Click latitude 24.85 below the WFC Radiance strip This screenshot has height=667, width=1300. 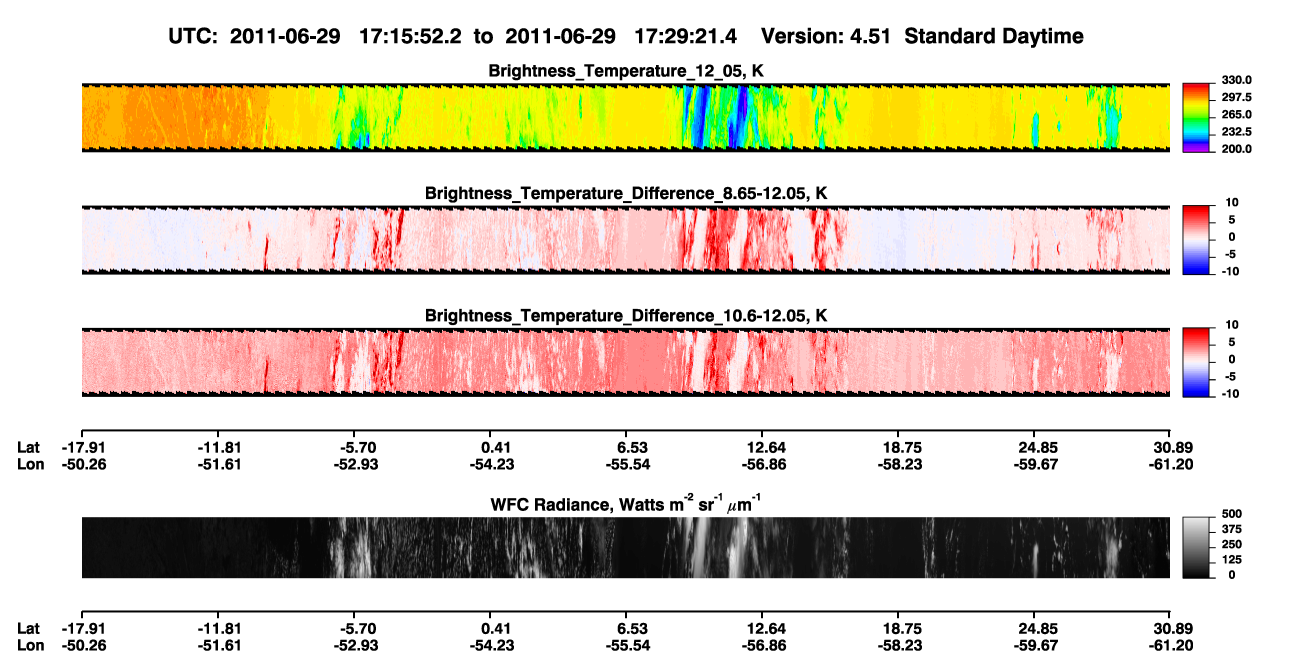point(1035,628)
